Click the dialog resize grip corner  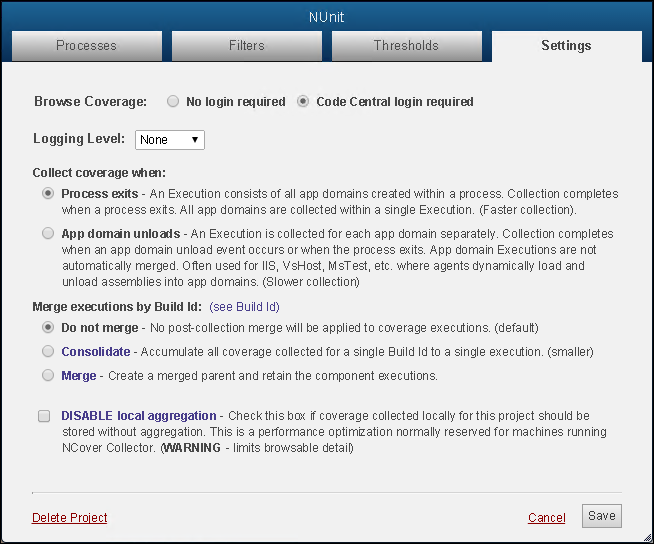point(647,538)
